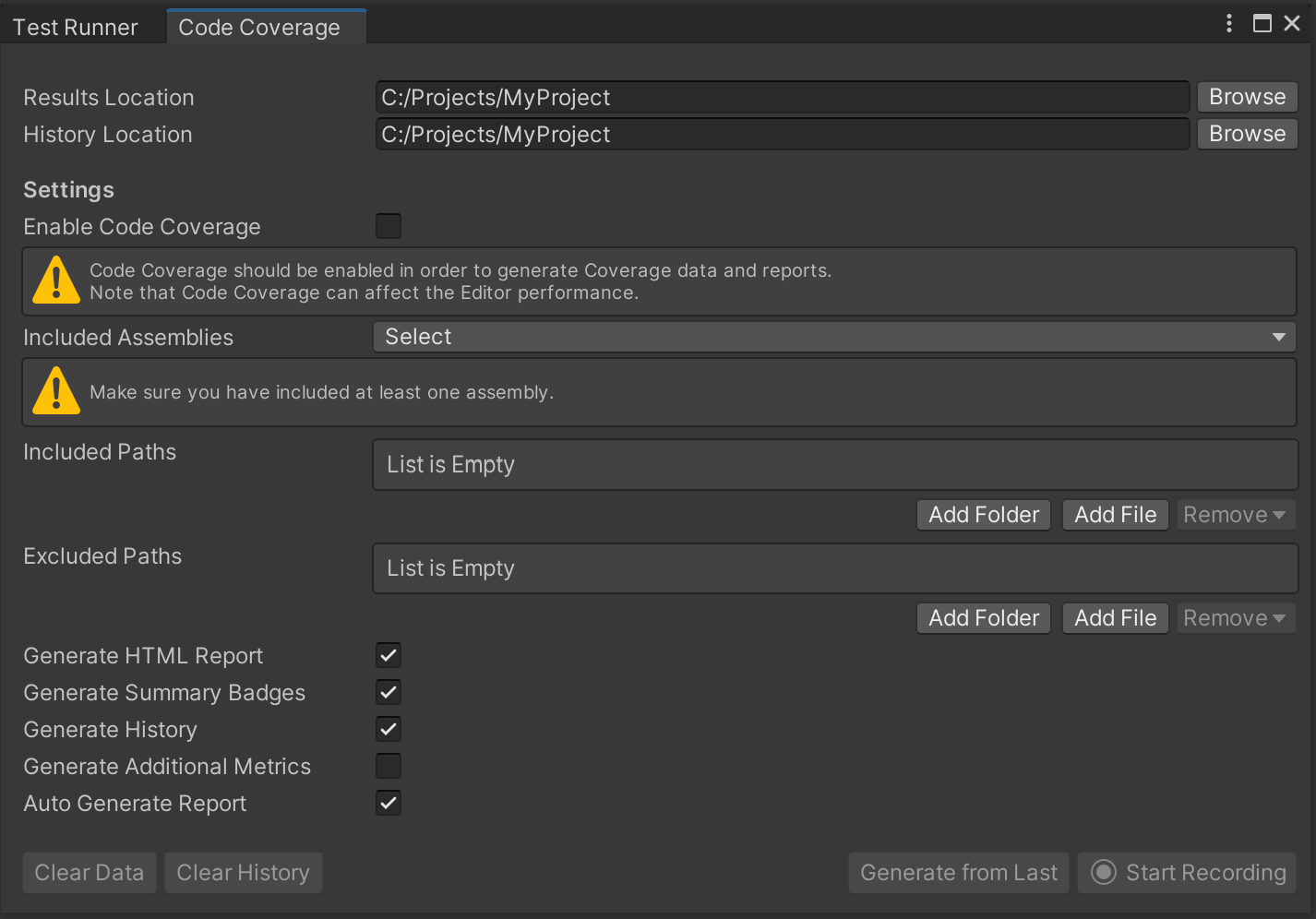Image resolution: width=1316 pixels, height=919 pixels.
Task: Open the Remove dropdown under Included Paths
Action: [x=1235, y=515]
